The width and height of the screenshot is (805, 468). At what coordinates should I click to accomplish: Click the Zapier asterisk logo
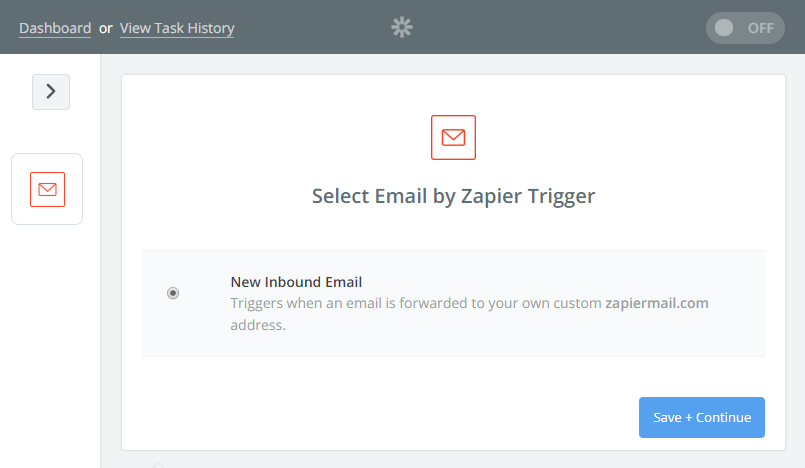[x=402, y=27]
